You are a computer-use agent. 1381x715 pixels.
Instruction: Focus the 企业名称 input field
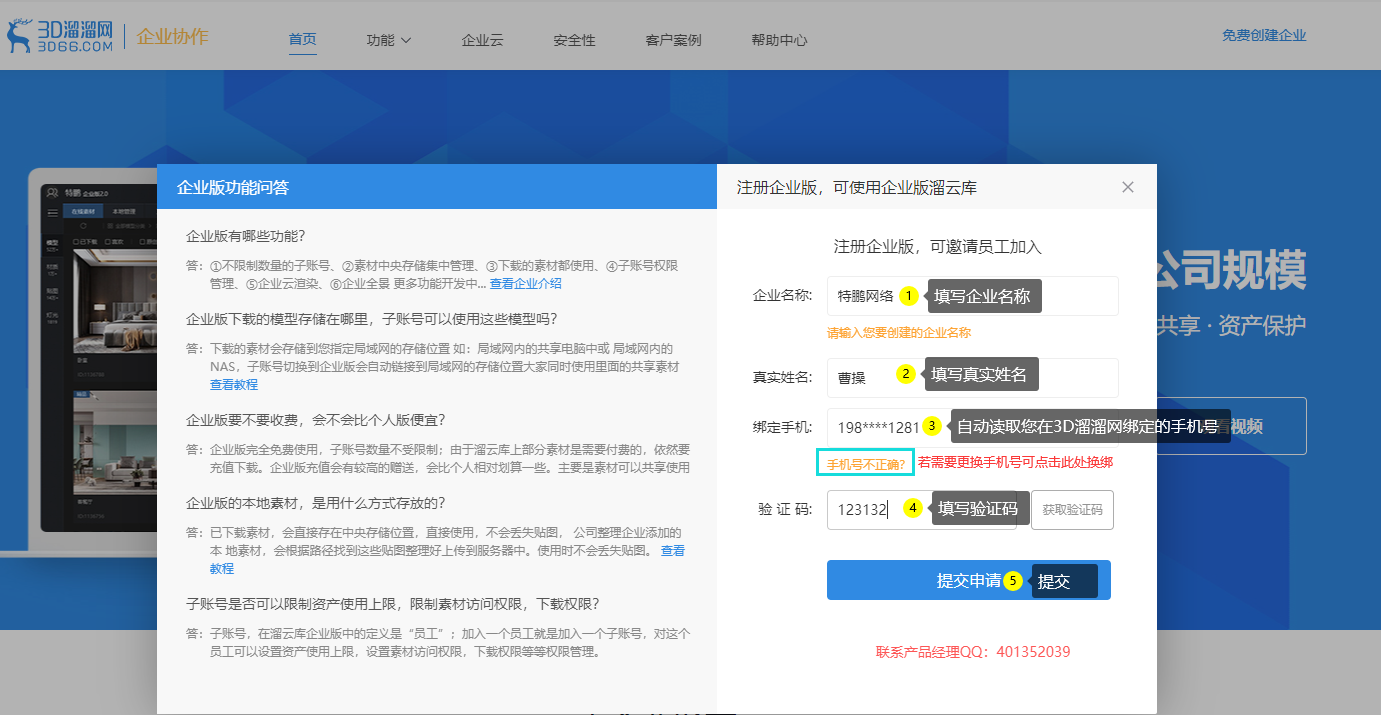point(972,296)
